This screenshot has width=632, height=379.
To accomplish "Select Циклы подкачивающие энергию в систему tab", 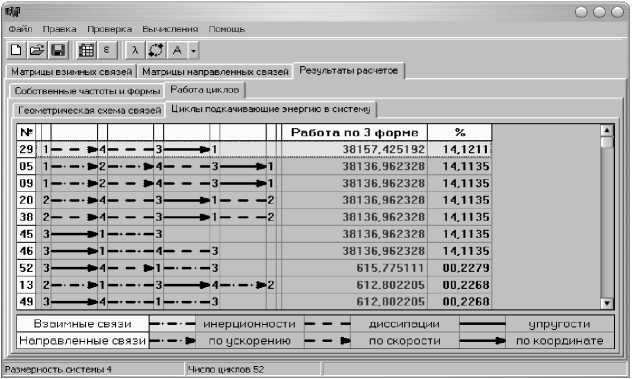I will [270, 109].
